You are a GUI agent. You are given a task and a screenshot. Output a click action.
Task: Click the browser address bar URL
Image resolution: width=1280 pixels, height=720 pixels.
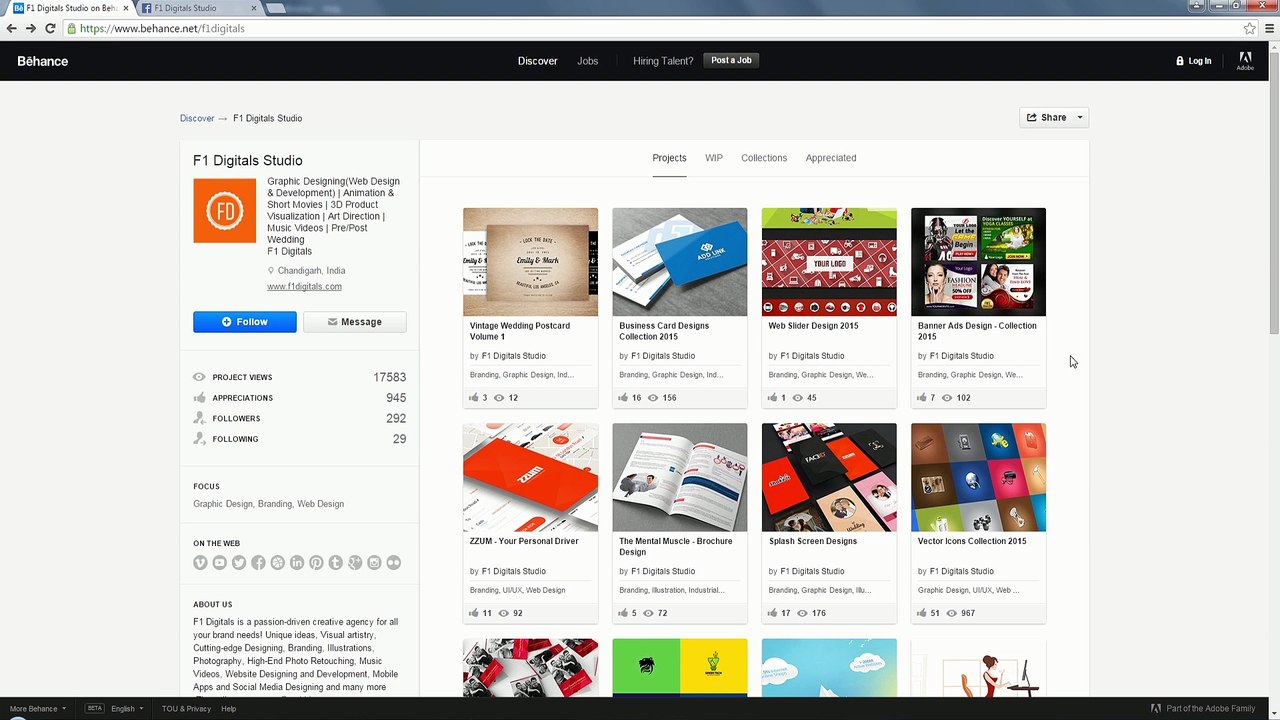click(162, 28)
